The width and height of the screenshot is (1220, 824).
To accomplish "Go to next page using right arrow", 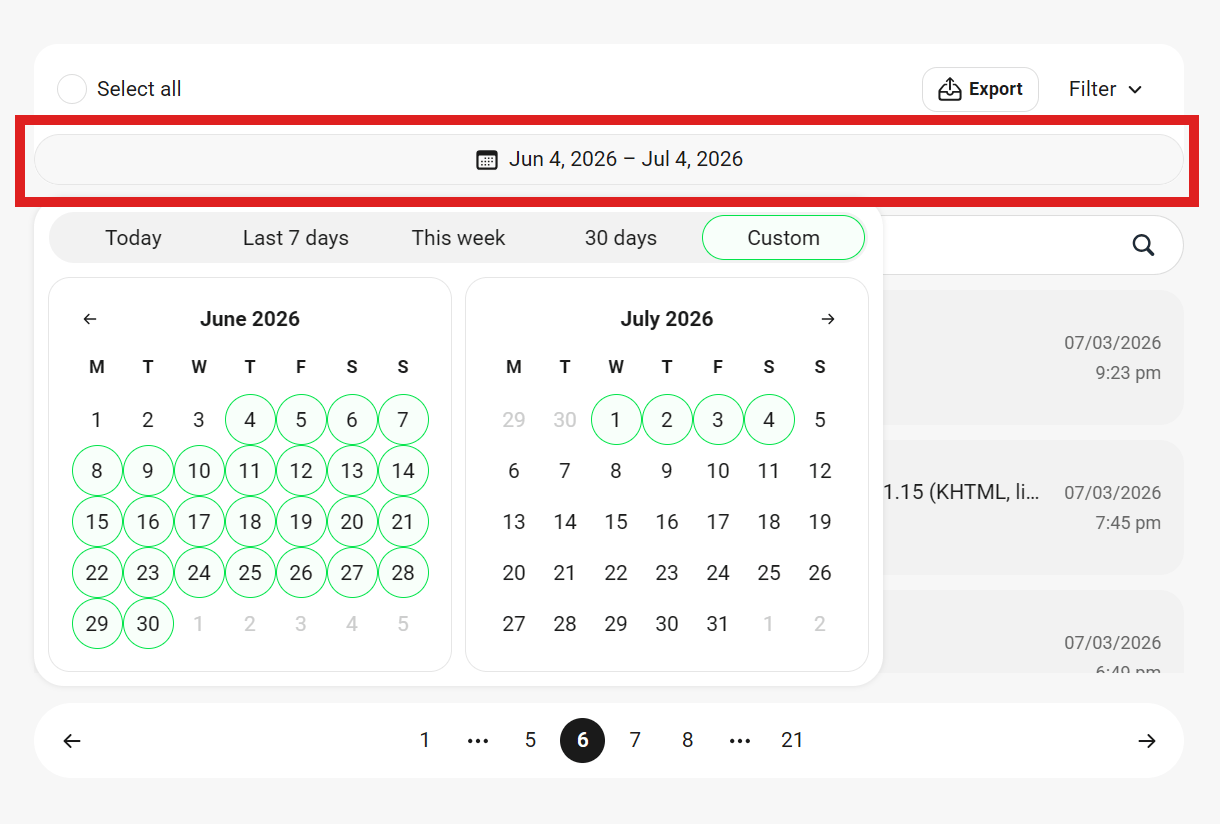I will [x=1147, y=741].
